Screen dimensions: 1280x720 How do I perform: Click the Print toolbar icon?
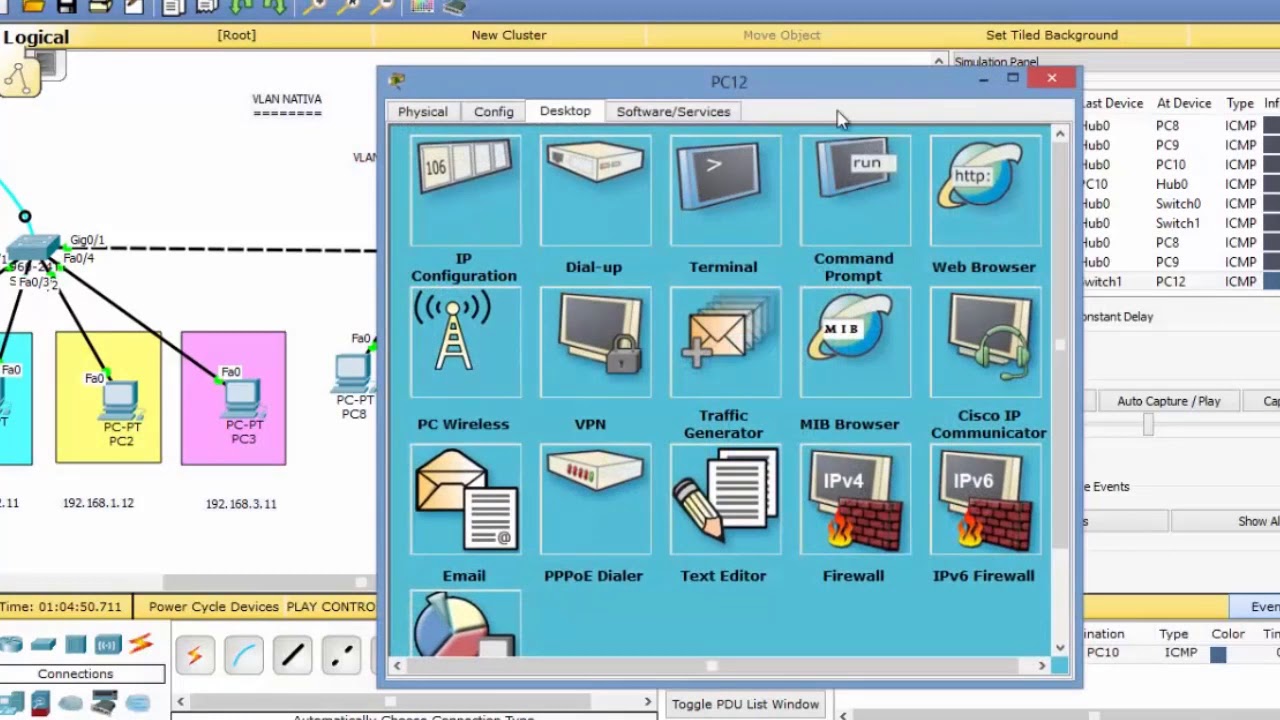pos(100,6)
